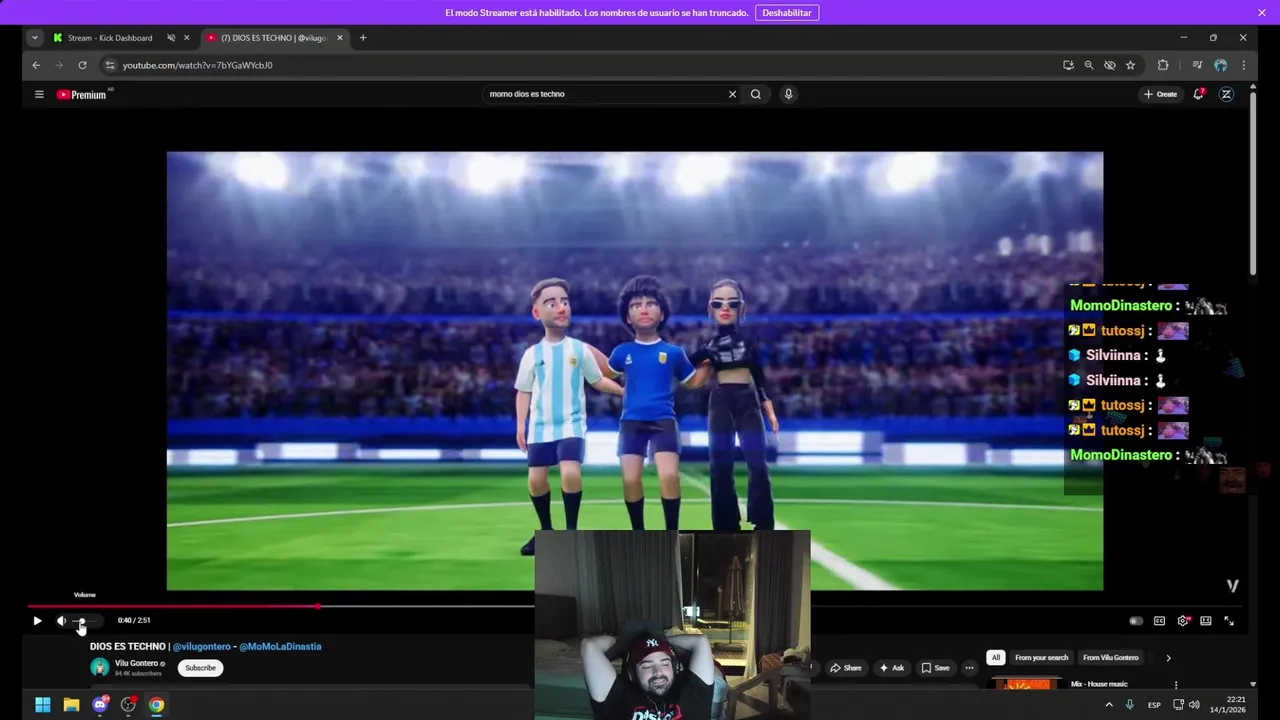Open options for Mix - House music
This screenshot has width=1280, height=720.
coord(1176,685)
